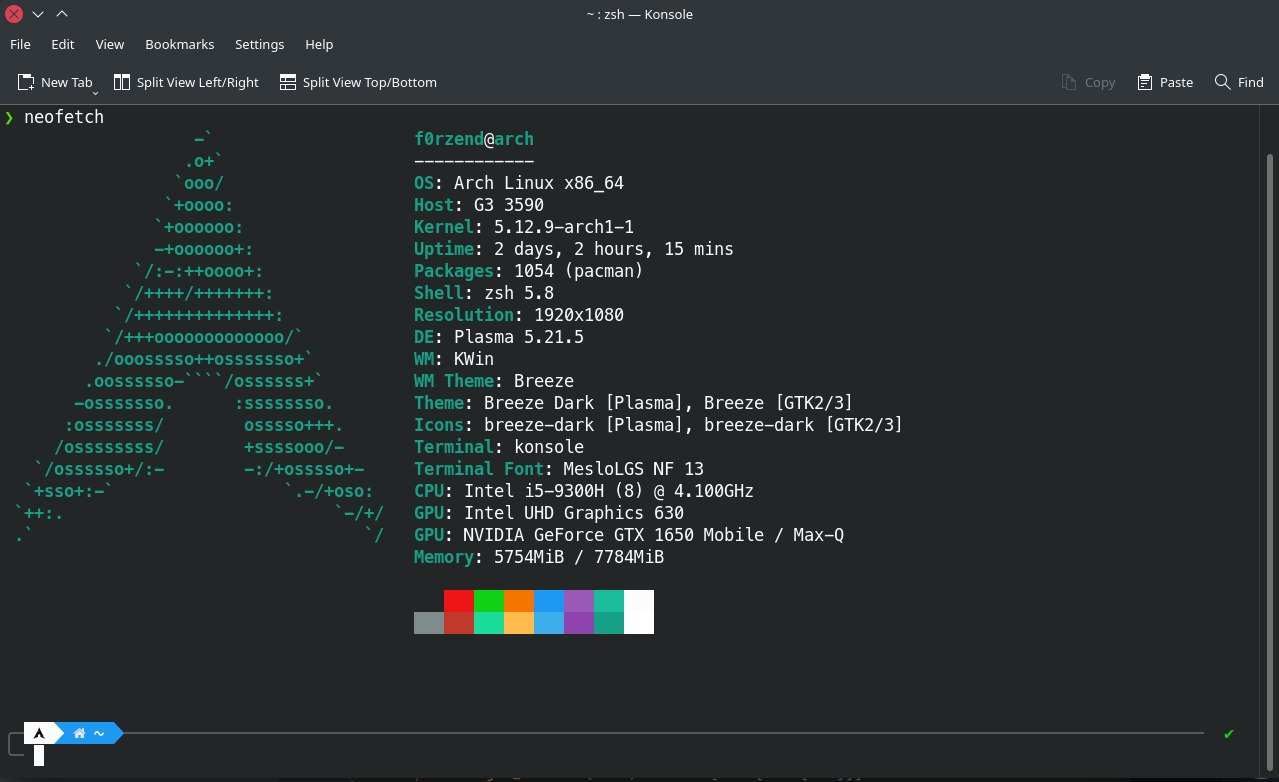Click the titlebar up chevron (maximize)
The height and width of the screenshot is (782, 1279).
pos(62,14)
